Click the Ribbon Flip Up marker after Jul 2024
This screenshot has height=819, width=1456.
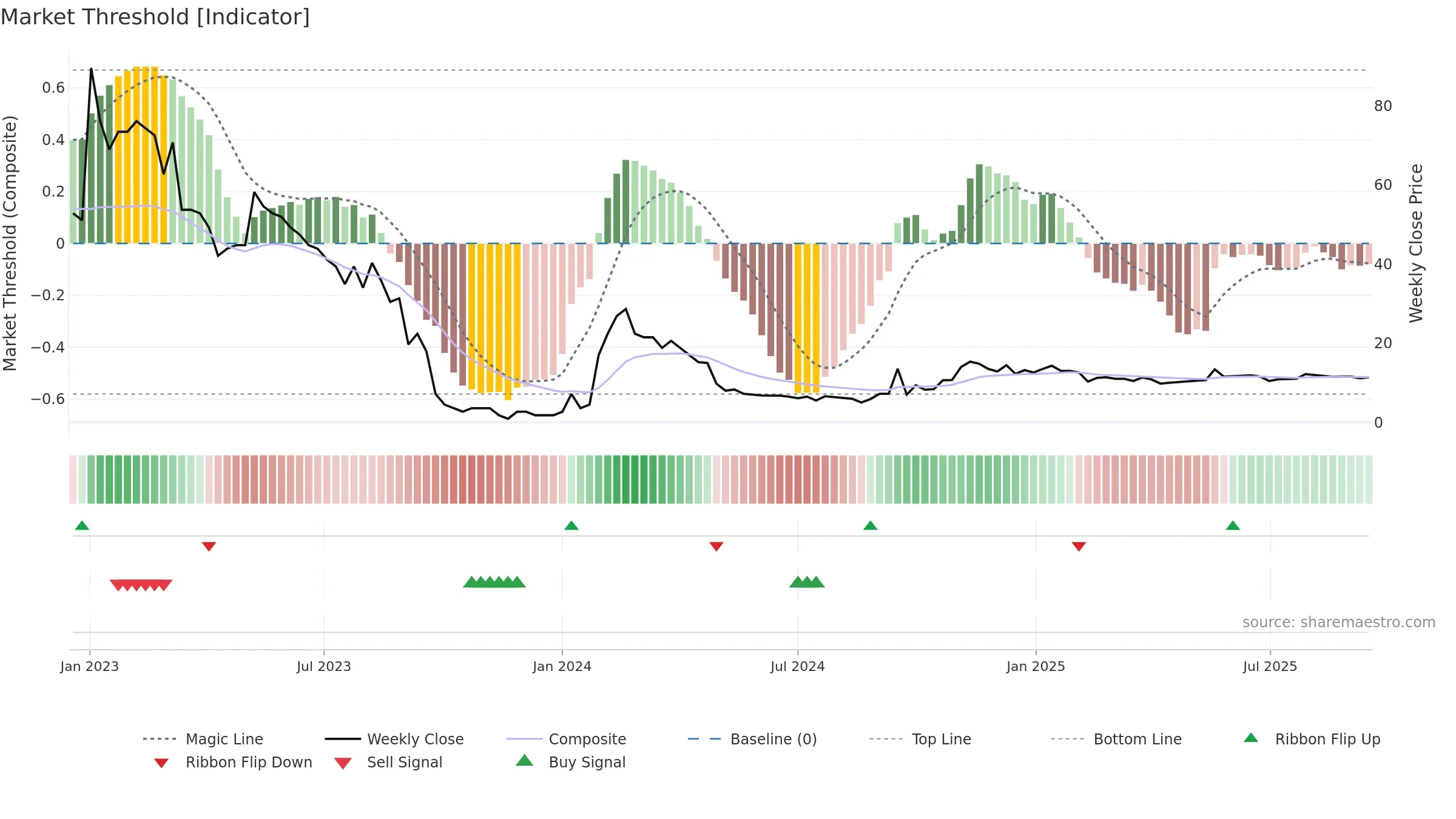[x=870, y=525]
